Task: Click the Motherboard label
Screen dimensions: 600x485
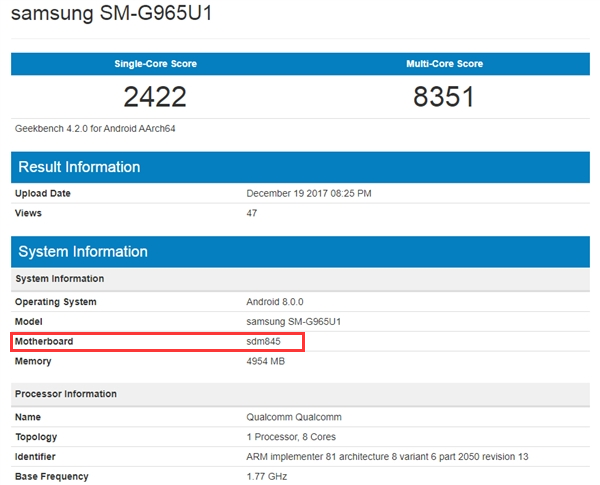Action: coord(44,341)
